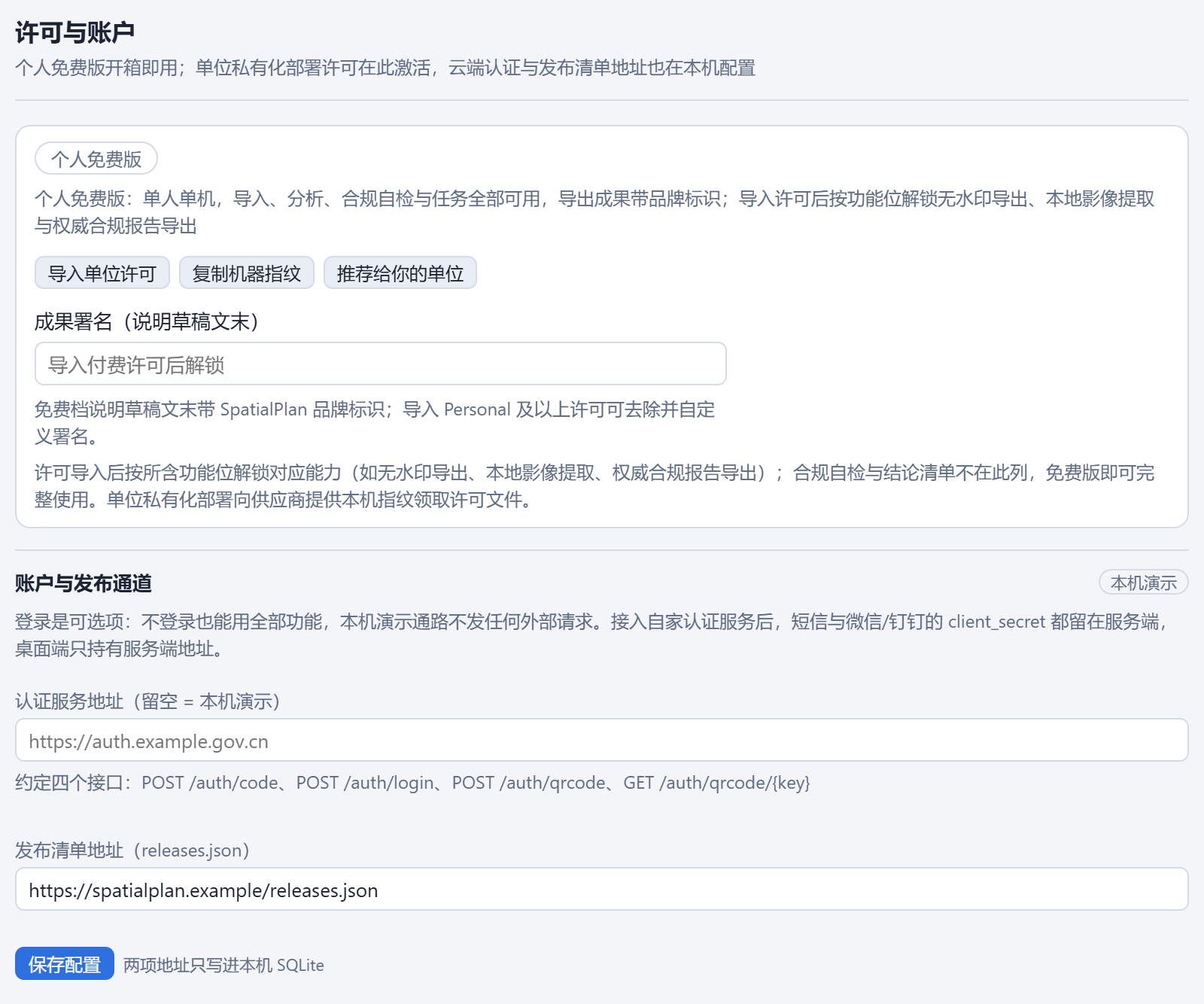Image resolution: width=1204 pixels, height=1004 pixels.
Task: Click the 约定四个接口 endpoints hint text
Action: pyautogui.click(x=412, y=783)
